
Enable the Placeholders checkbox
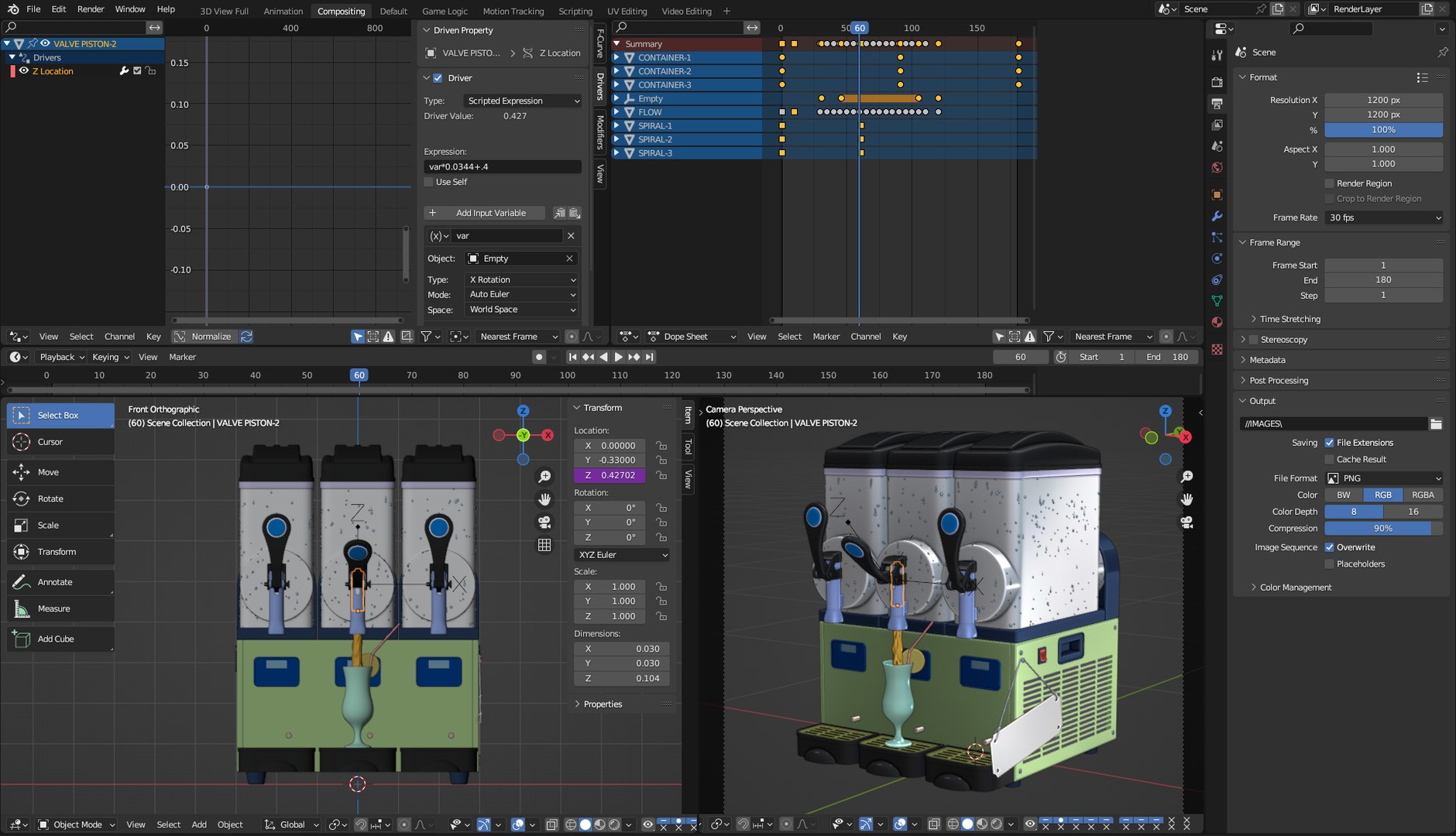coord(1329,564)
